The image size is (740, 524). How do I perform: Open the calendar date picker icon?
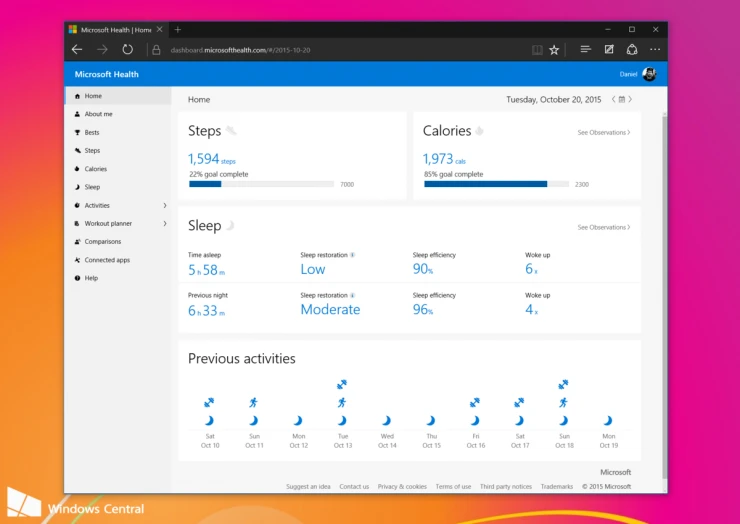pos(621,100)
